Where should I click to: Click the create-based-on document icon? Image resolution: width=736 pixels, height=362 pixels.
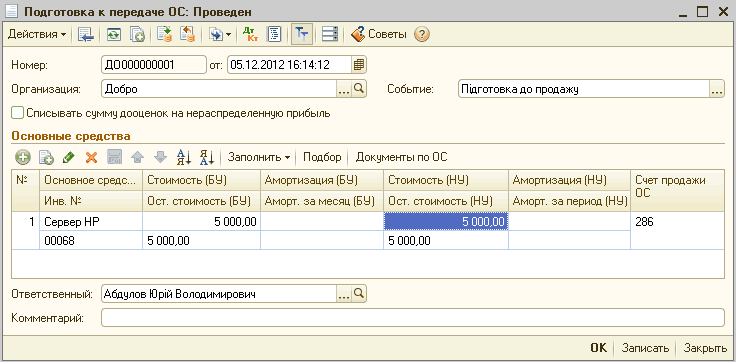pyautogui.click(x=215, y=35)
